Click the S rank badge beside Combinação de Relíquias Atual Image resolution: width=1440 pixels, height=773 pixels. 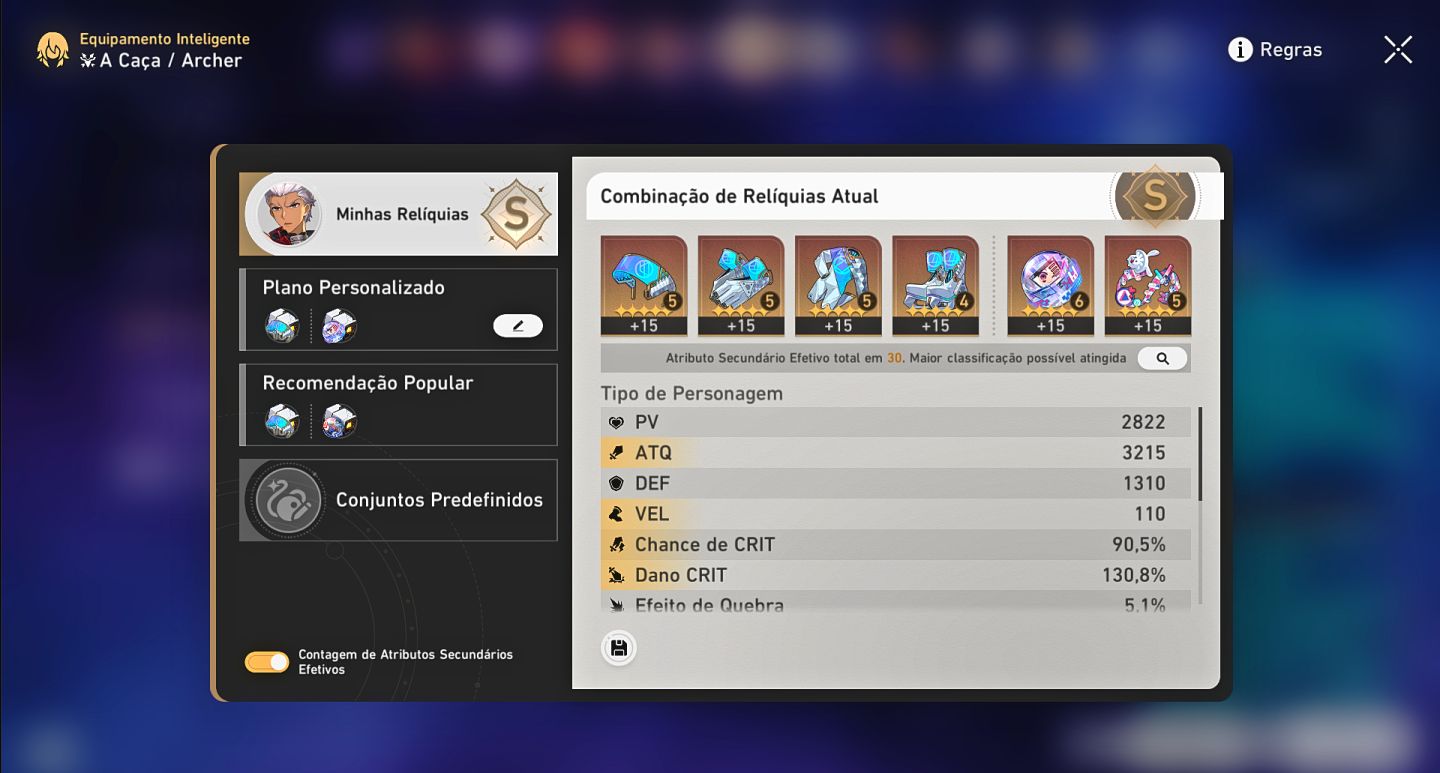click(x=1155, y=195)
